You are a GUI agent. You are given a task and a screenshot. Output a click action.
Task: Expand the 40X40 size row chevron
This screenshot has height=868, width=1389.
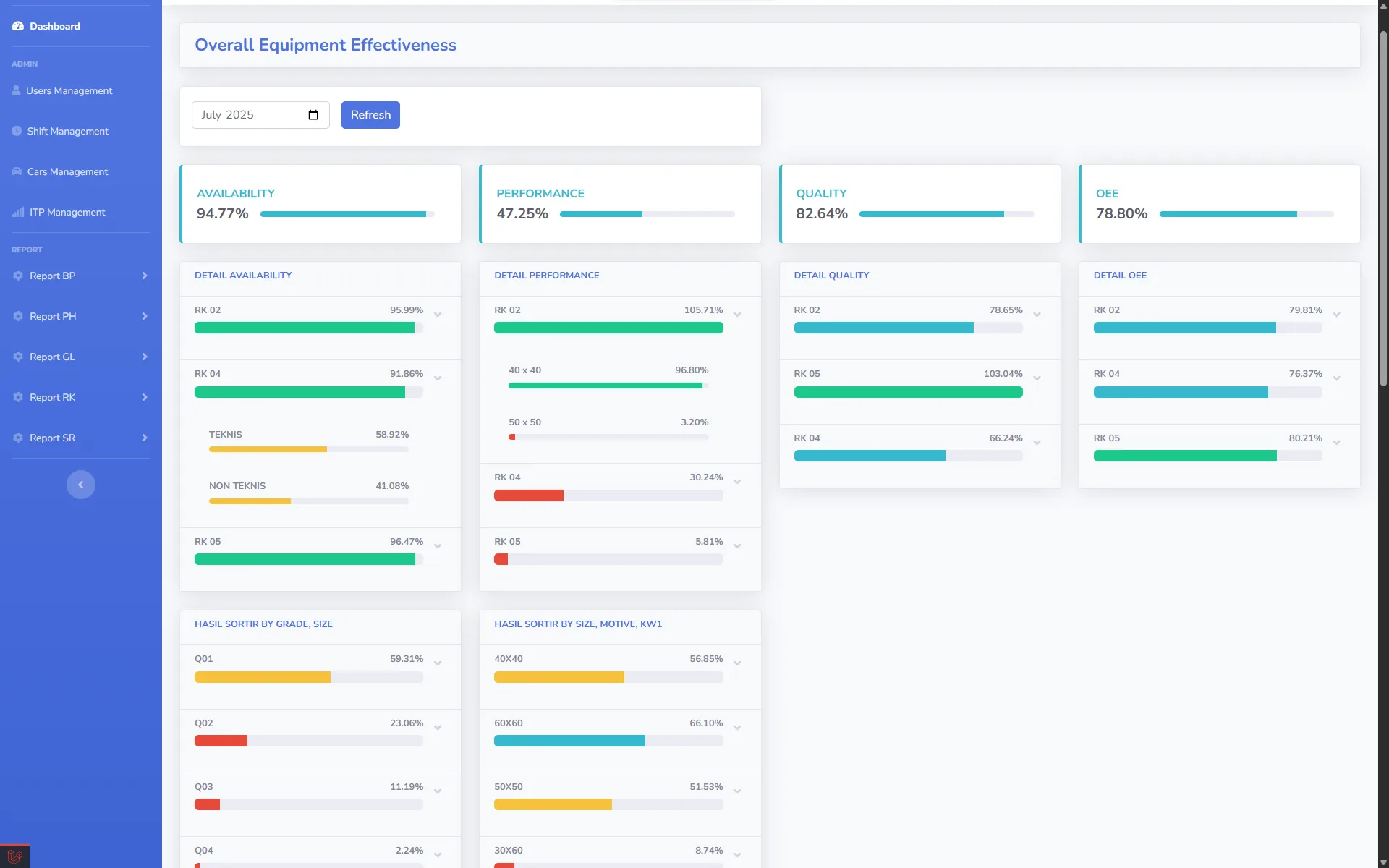[x=737, y=663]
